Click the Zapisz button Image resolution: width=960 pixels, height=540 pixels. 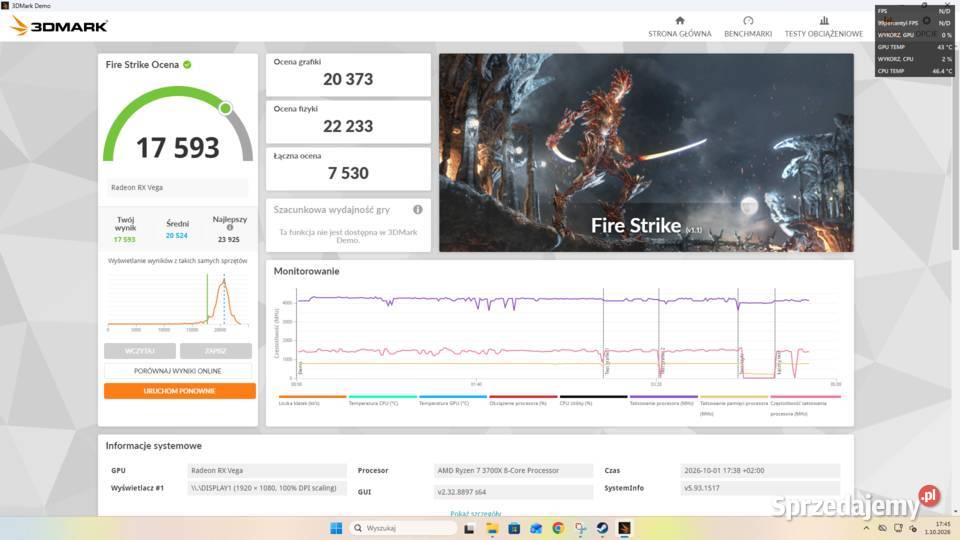216,351
